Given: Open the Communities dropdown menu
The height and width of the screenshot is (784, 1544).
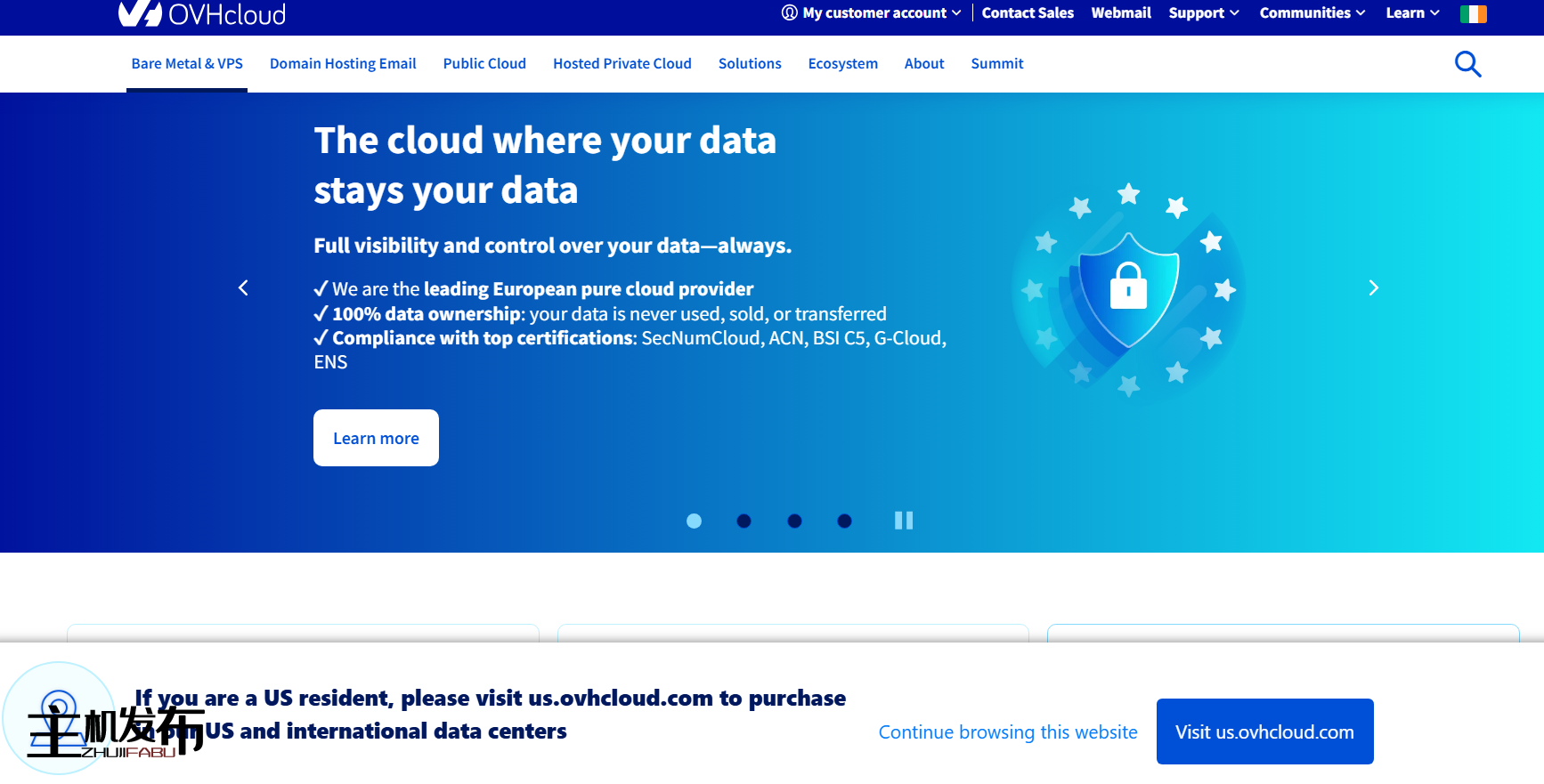Looking at the screenshot, I should click(x=1312, y=13).
